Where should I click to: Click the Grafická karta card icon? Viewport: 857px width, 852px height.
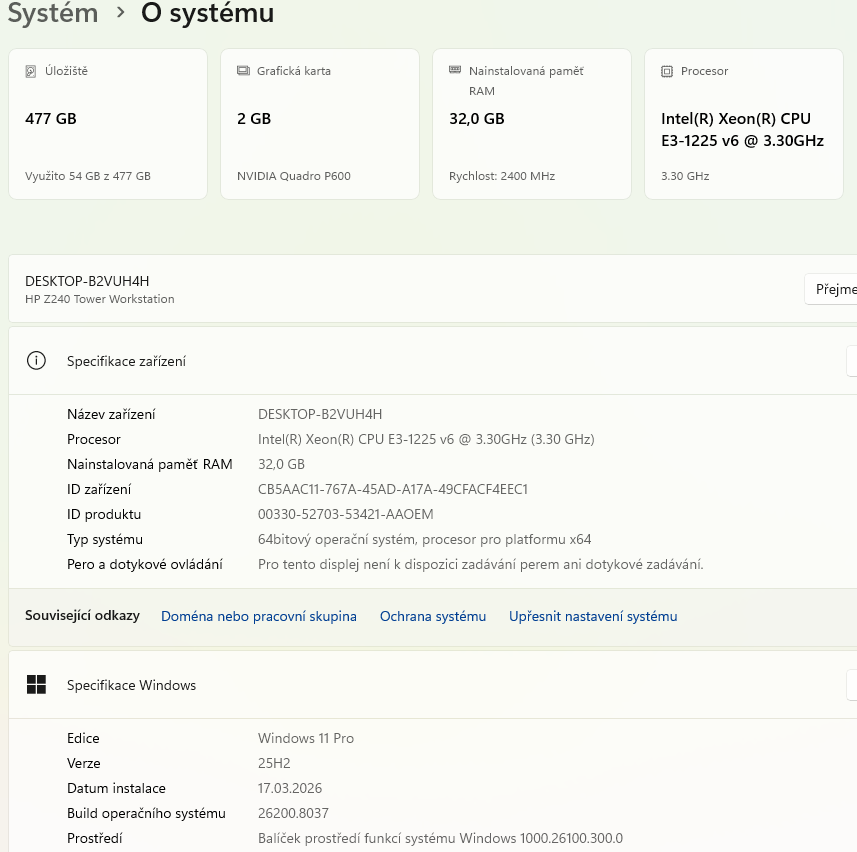pos(243,70)
